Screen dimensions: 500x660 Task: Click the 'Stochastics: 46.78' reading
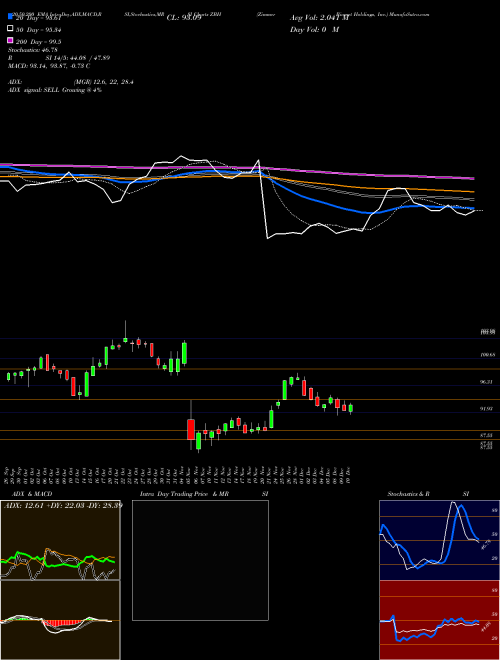(x=33, y=50)
